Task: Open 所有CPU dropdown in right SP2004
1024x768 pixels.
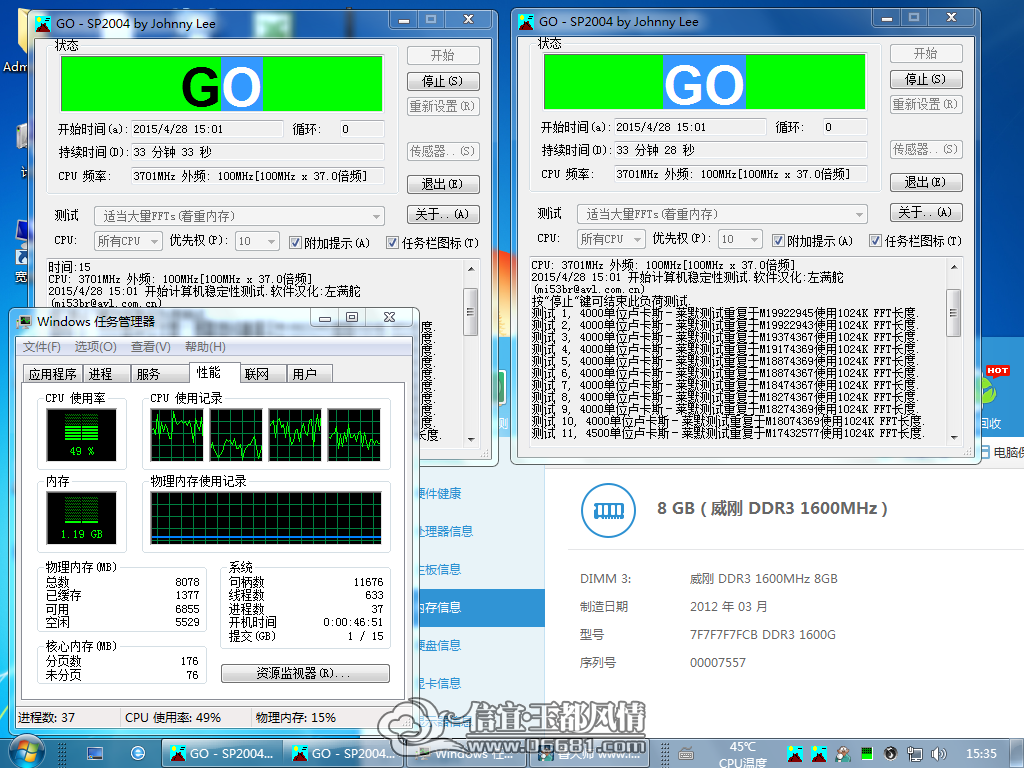Action: [611, 240]
